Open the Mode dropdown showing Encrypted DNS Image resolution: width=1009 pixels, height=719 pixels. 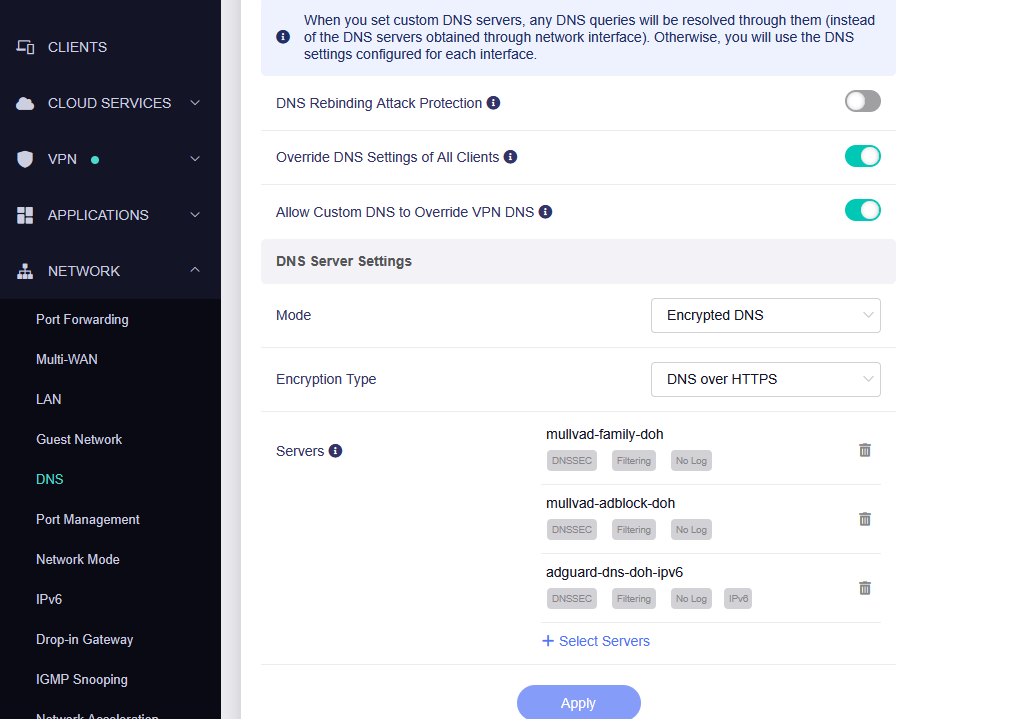click(x=765, y=315)
